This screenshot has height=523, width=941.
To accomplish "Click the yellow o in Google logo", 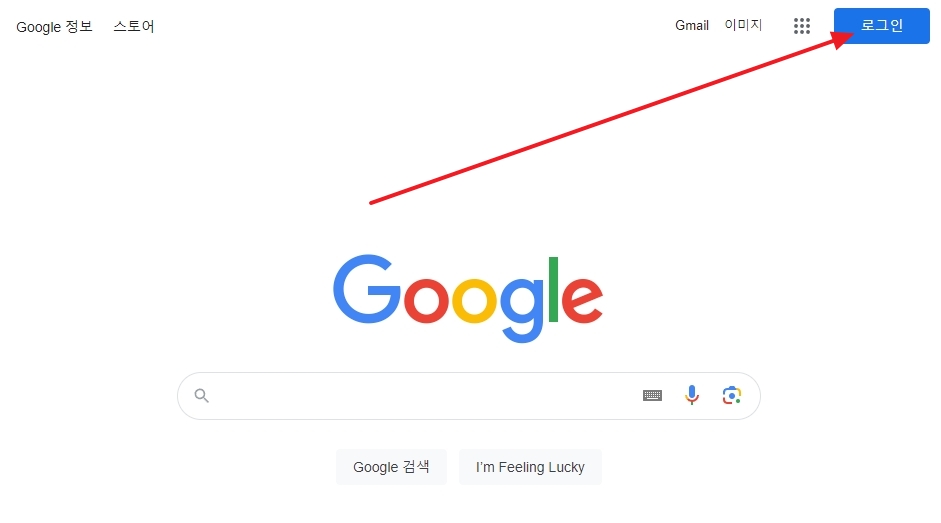I will click(x=474, y=299).
